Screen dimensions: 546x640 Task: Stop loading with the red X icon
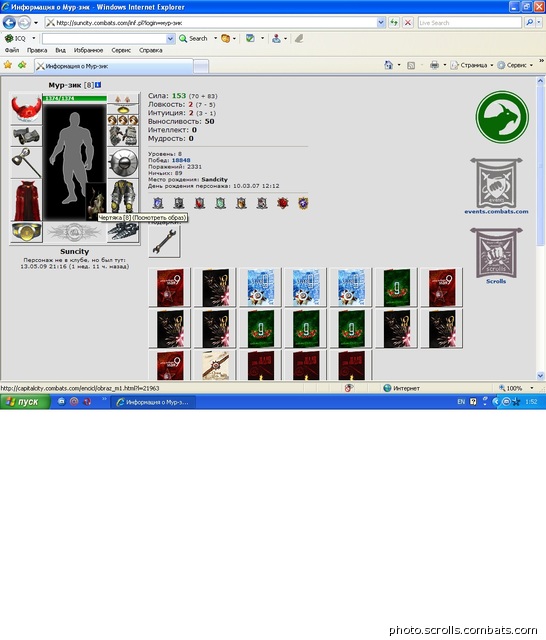[x=408, y=22]
